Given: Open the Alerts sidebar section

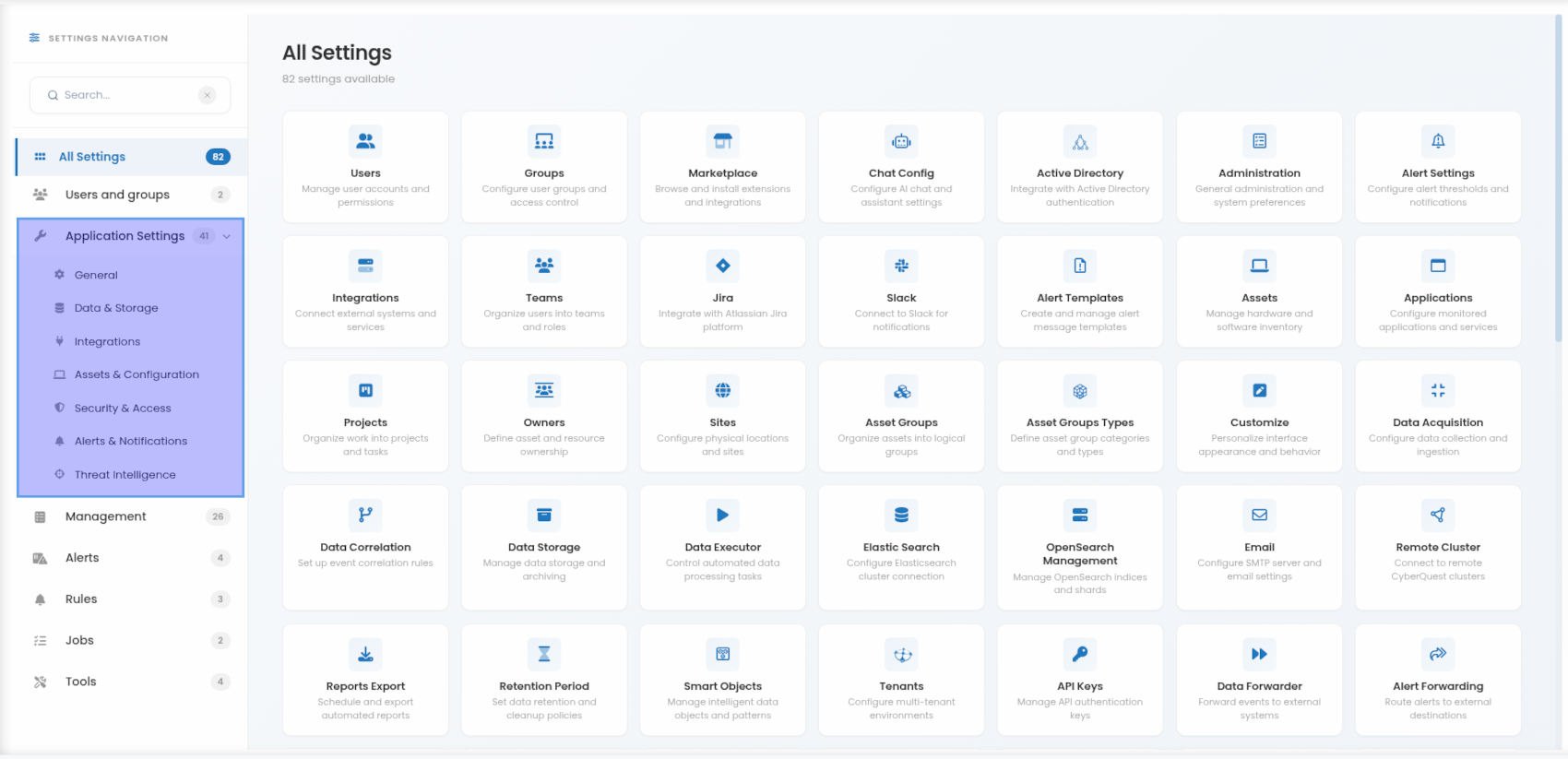Looking at the screenshot, I should tap(132, 558).
